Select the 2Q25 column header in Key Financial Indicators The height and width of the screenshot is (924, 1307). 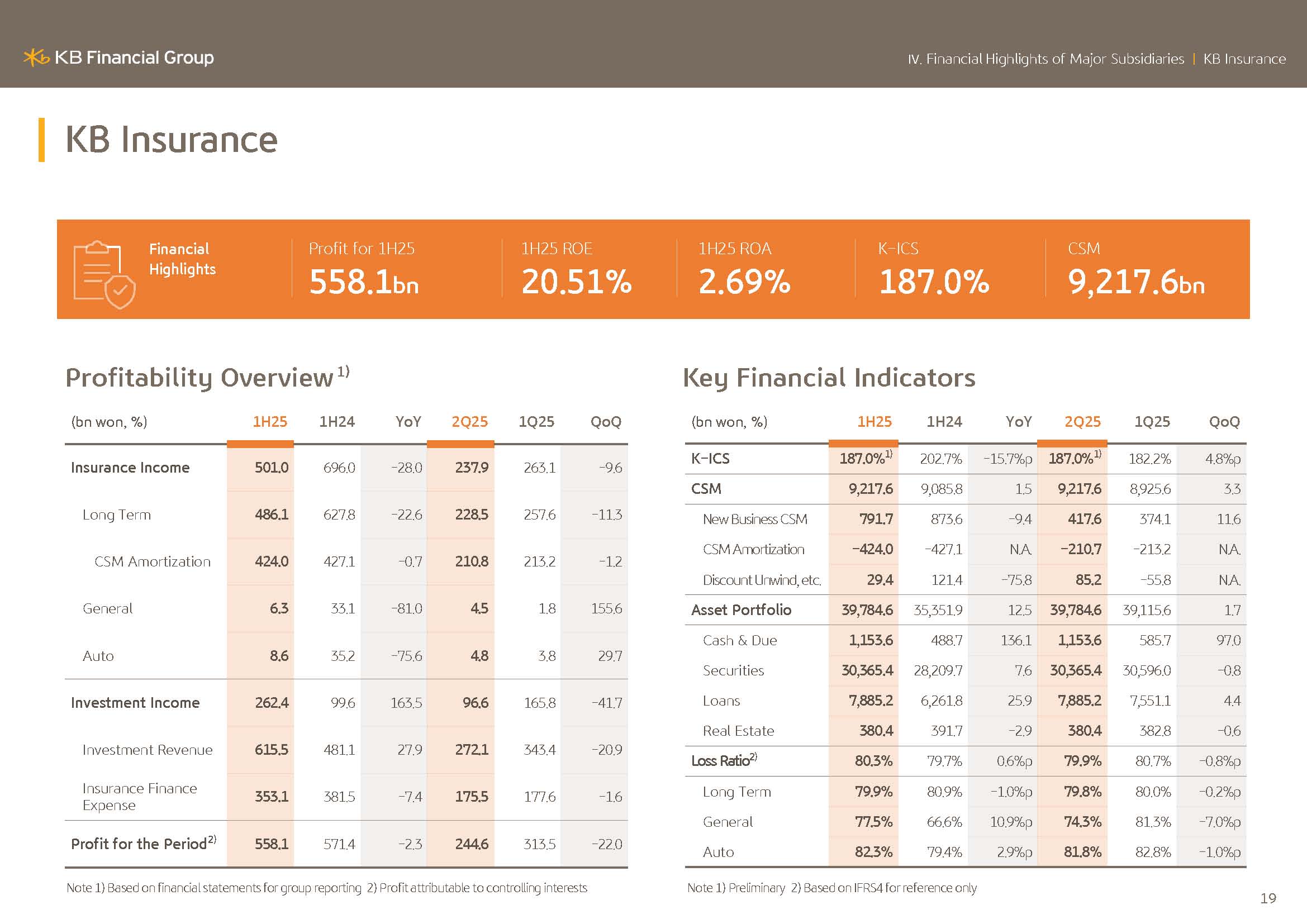[1082, 422]
